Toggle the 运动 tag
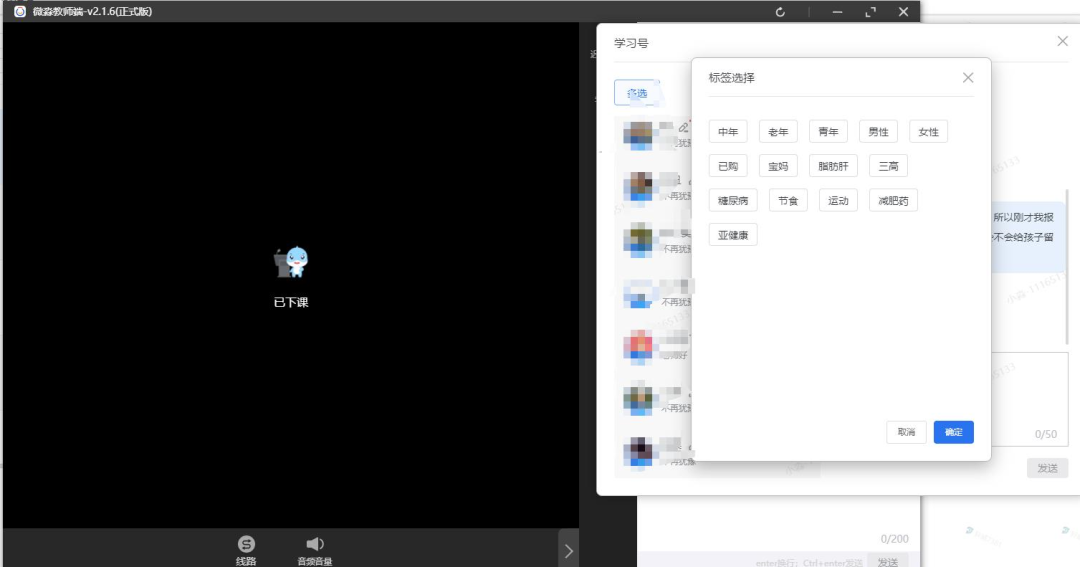 pyautogui.click(x=838, y=200)
